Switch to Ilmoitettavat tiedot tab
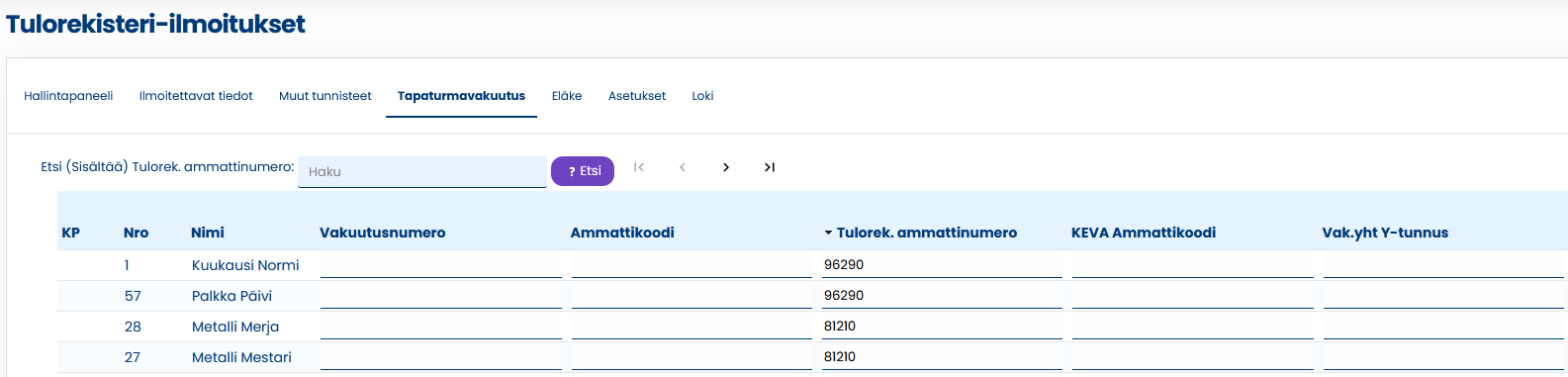Screen dimensions: 1568x377 coord(196,96)
